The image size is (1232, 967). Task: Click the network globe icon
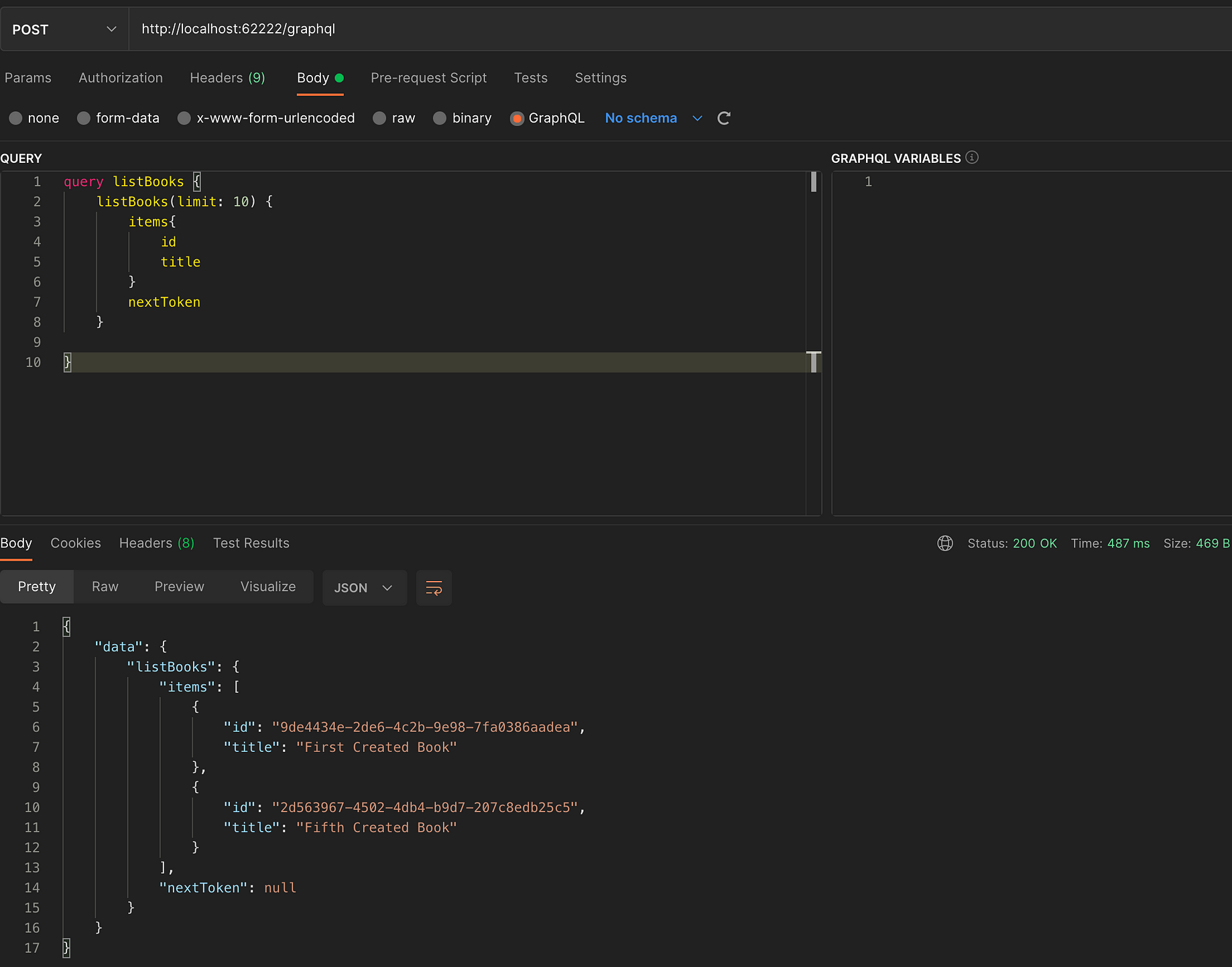945,543
